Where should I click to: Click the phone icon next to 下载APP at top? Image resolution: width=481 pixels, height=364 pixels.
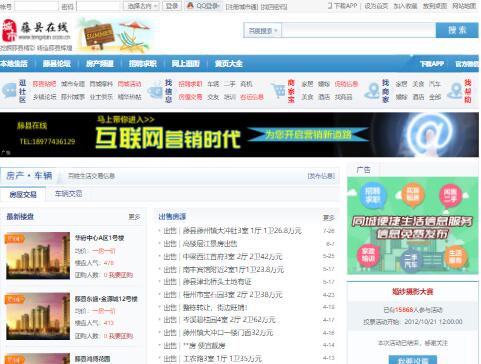pyautogui.click(x=330, y=6)
